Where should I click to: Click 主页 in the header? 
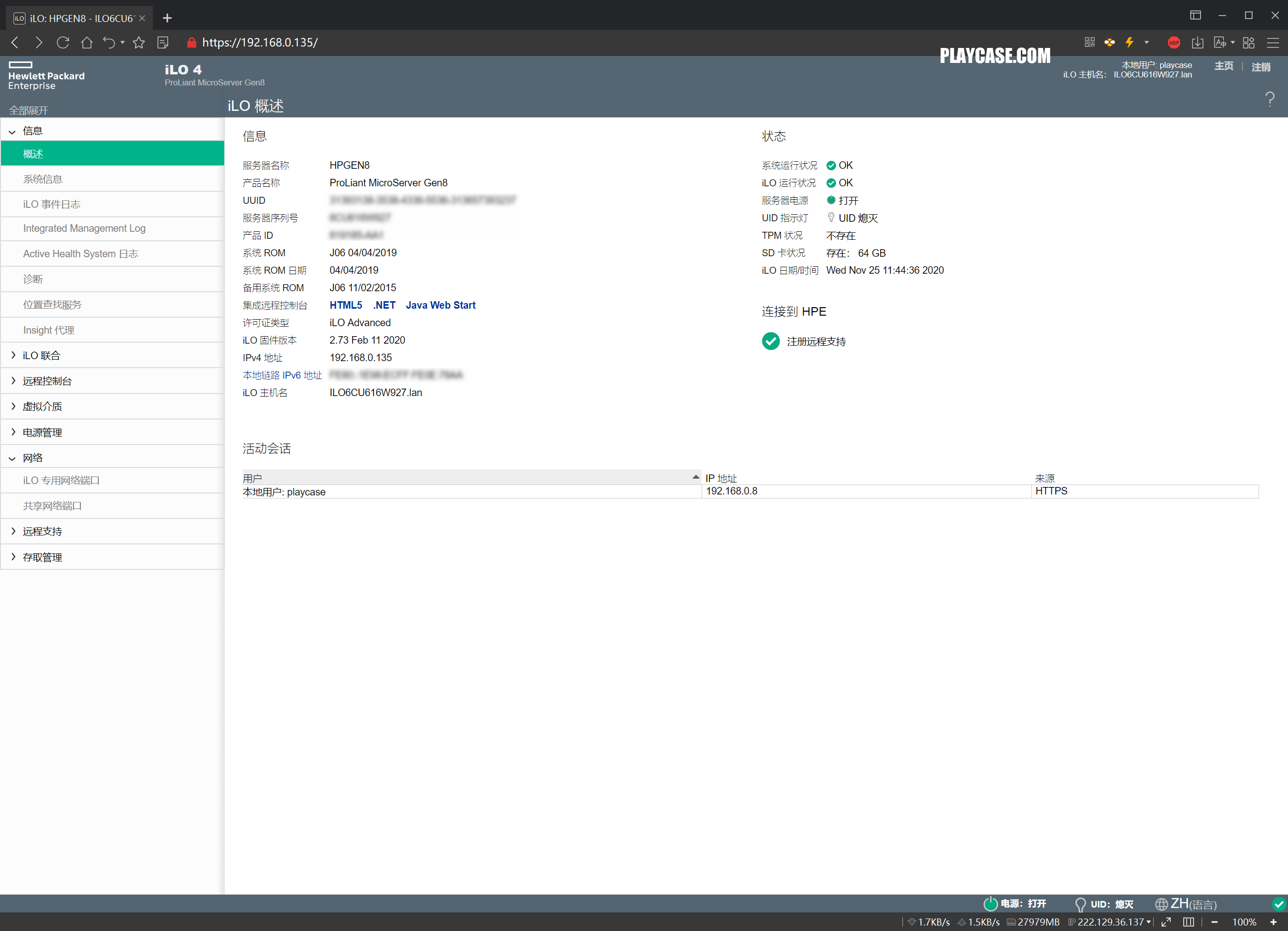(1224, 66)
